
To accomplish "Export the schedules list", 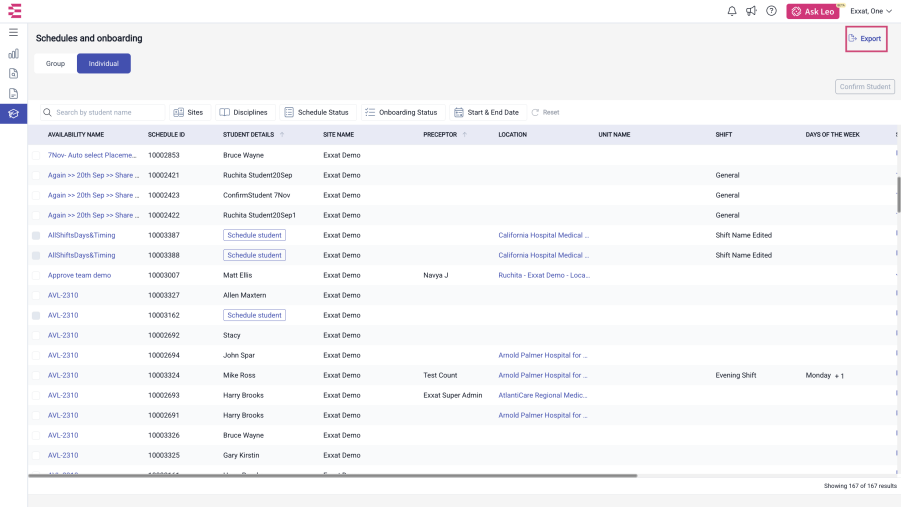I will 866,39.
